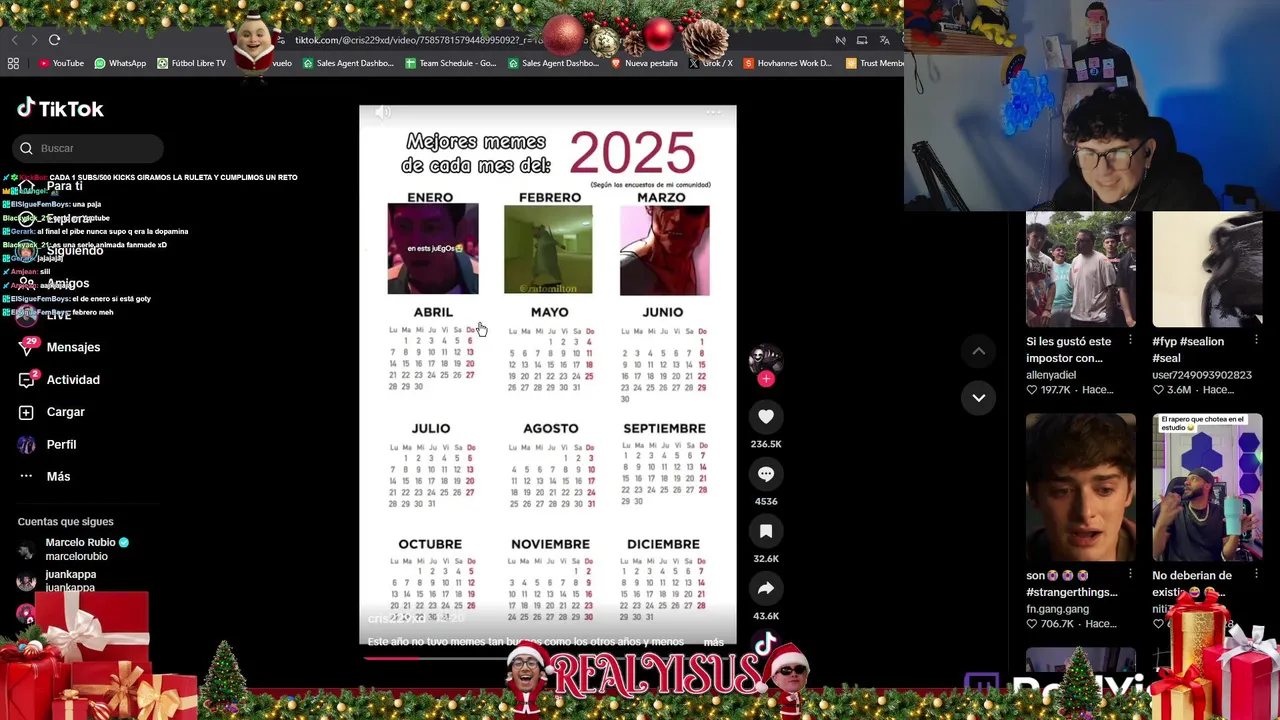The height and width of the screenshot is (720, 1280).
Task: Open options for '#fyp #sealion' video
Action: [1256, 341]
